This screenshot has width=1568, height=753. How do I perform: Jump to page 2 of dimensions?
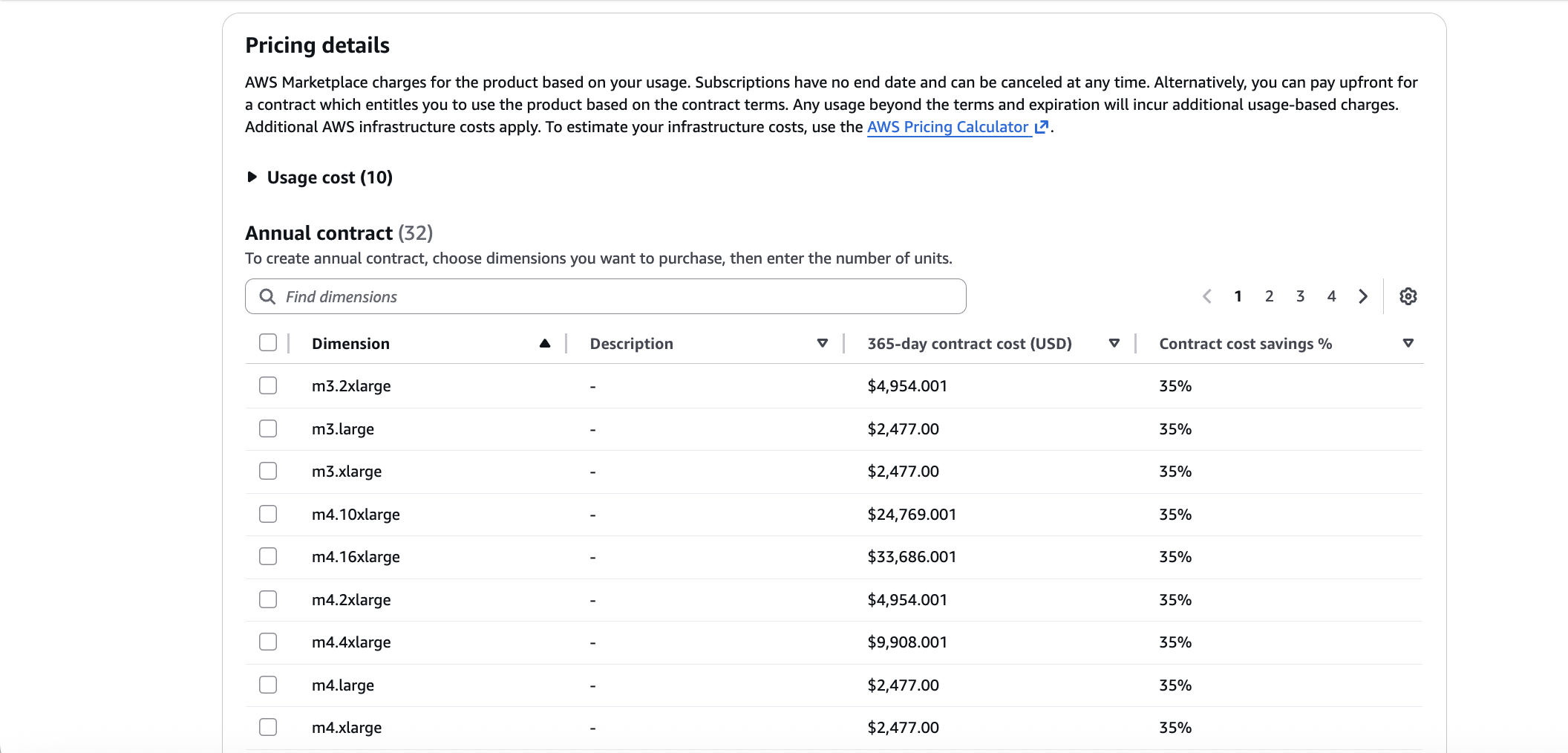tap(1270, 296)
